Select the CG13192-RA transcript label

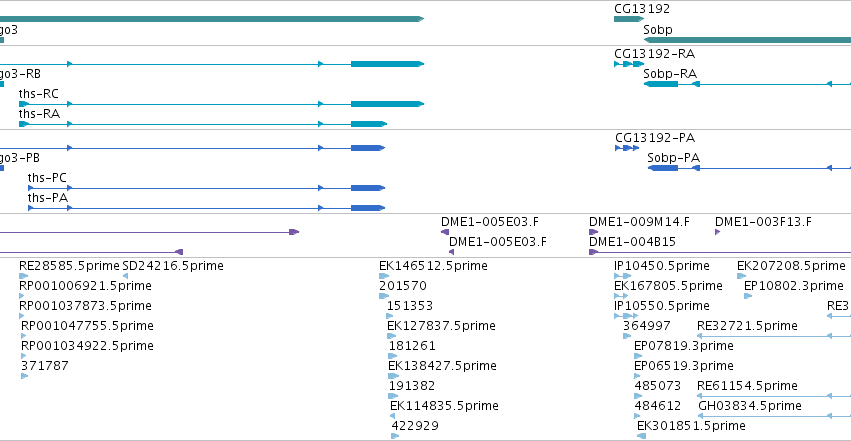point(655,54)
